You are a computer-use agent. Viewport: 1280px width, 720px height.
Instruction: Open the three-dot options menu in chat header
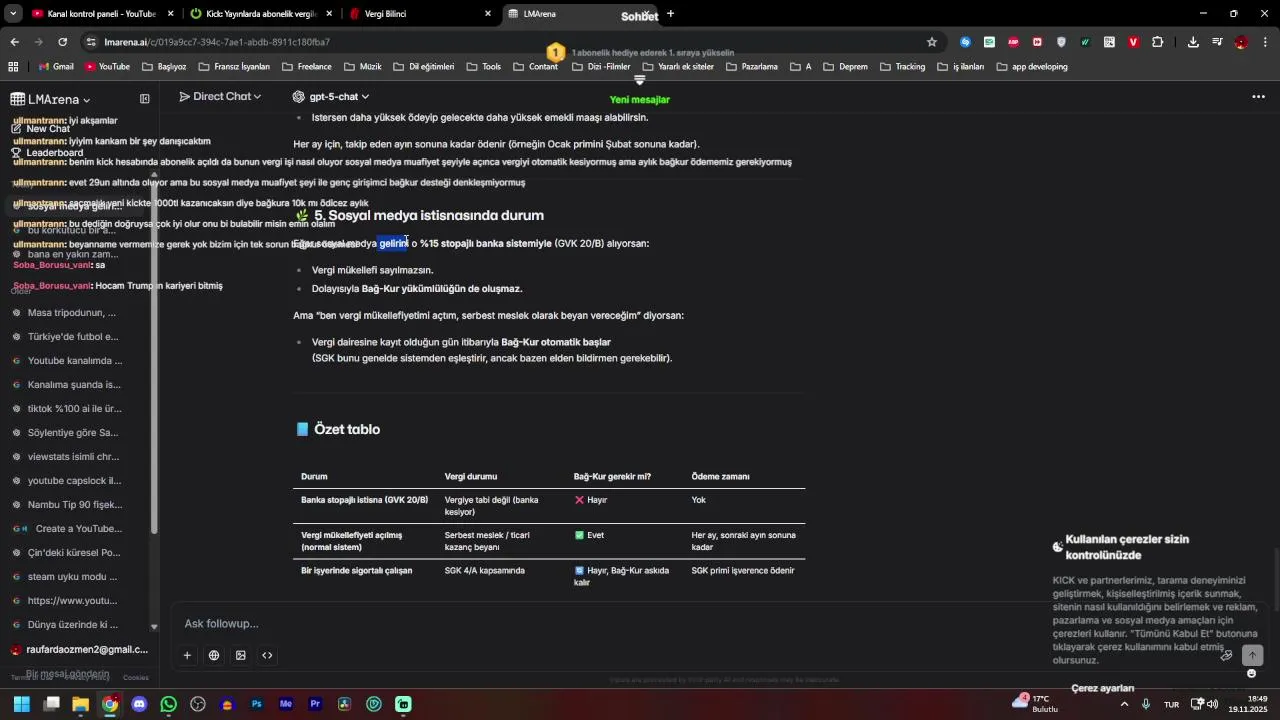(x=1258, y=97)
